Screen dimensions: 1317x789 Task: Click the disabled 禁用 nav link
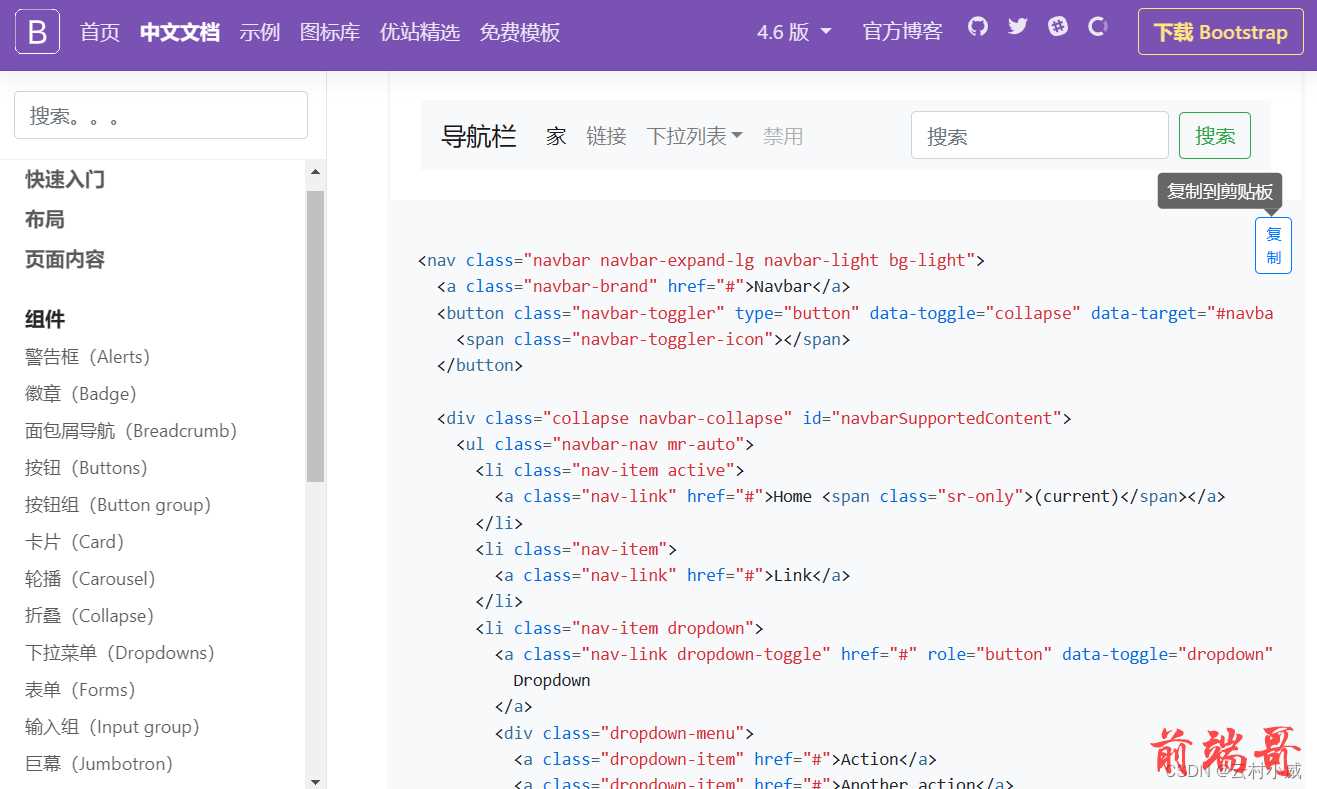[783, 136]
